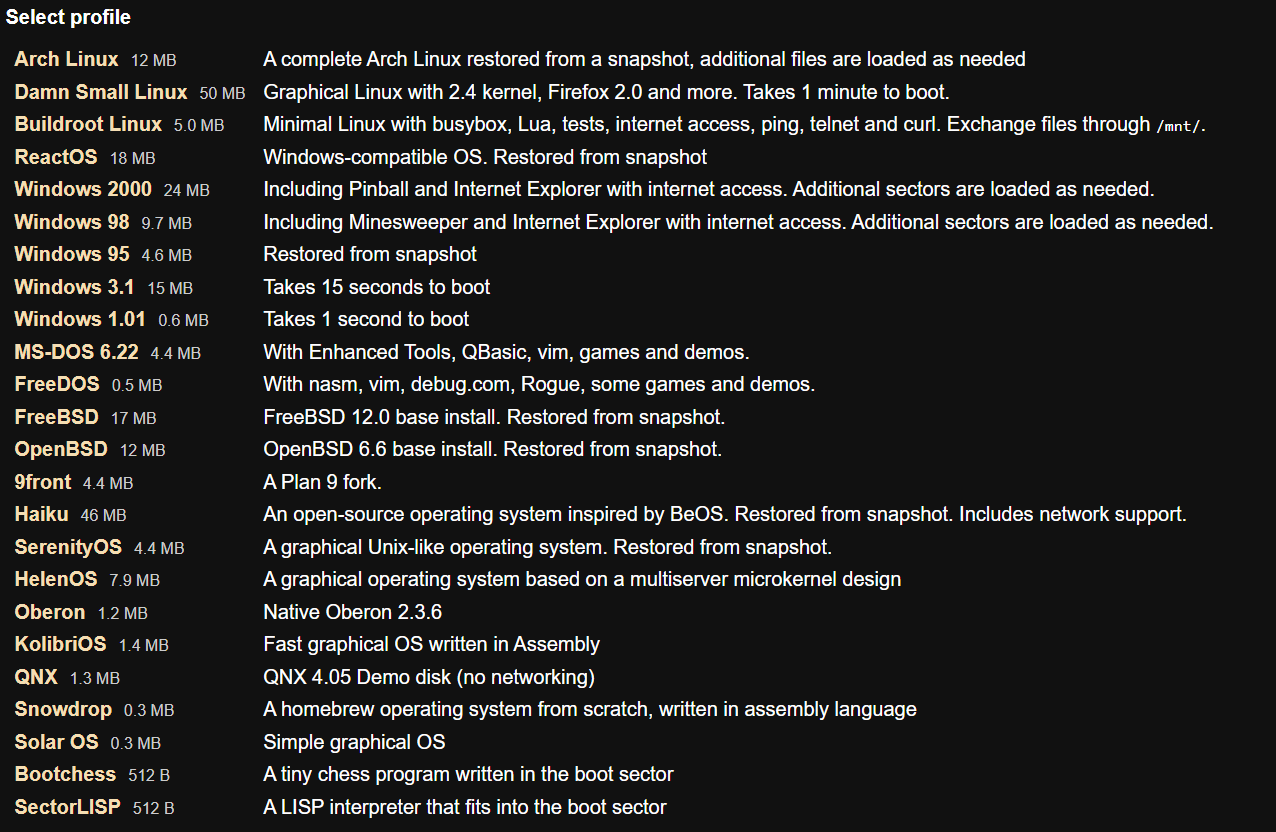Viewport: 1276px width, 832px height.
Task: Launch the Buildroot Linux profile
Action: coord(88,125)
